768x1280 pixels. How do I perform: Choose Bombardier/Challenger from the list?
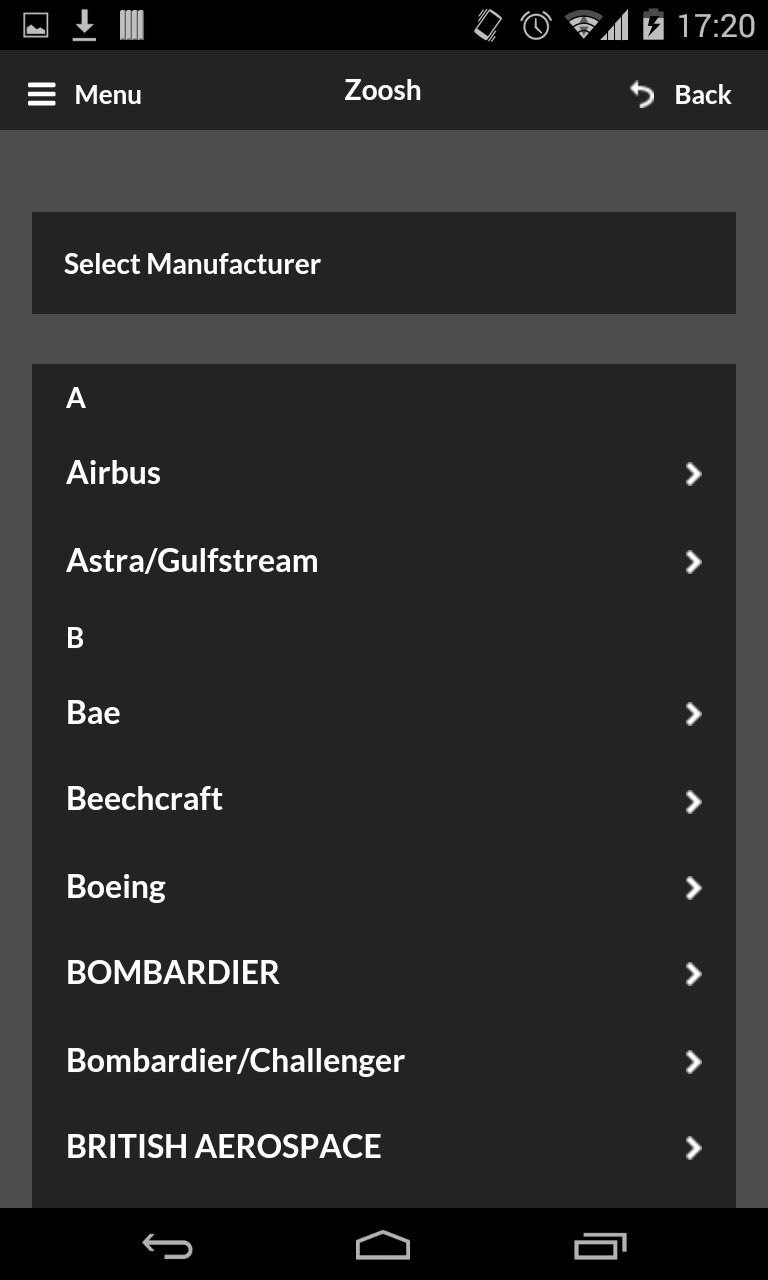(x=235, y=1061)
